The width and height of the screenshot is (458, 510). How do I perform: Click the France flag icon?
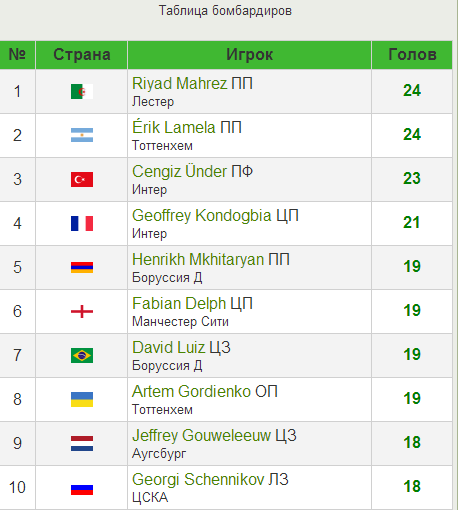[x=82, y=223]
